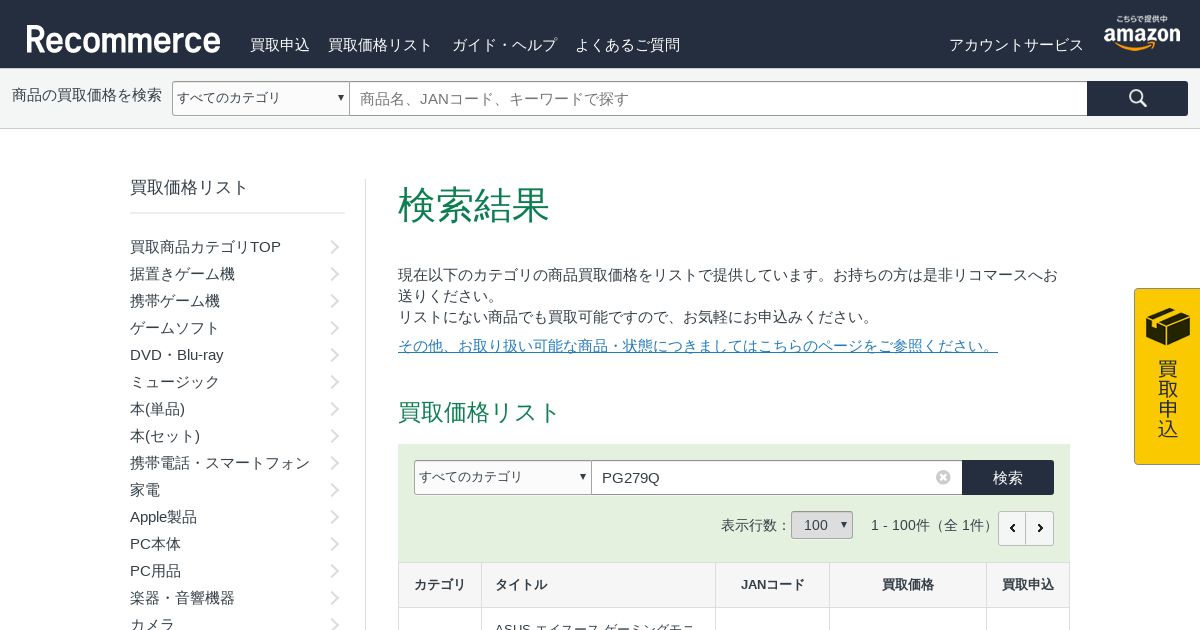Viewport: 1200px width, 630px height.
Task: Click the magnifying glass search icon
Action: pos(1137,98)
